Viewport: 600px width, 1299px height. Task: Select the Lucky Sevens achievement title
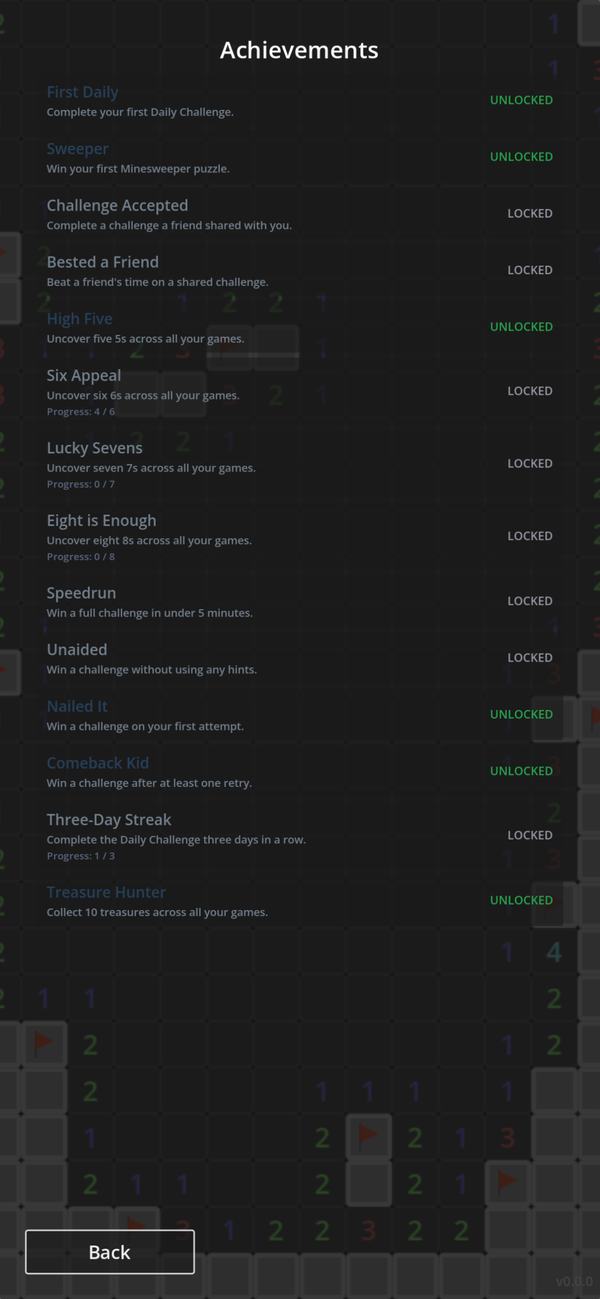coord(94,448)
